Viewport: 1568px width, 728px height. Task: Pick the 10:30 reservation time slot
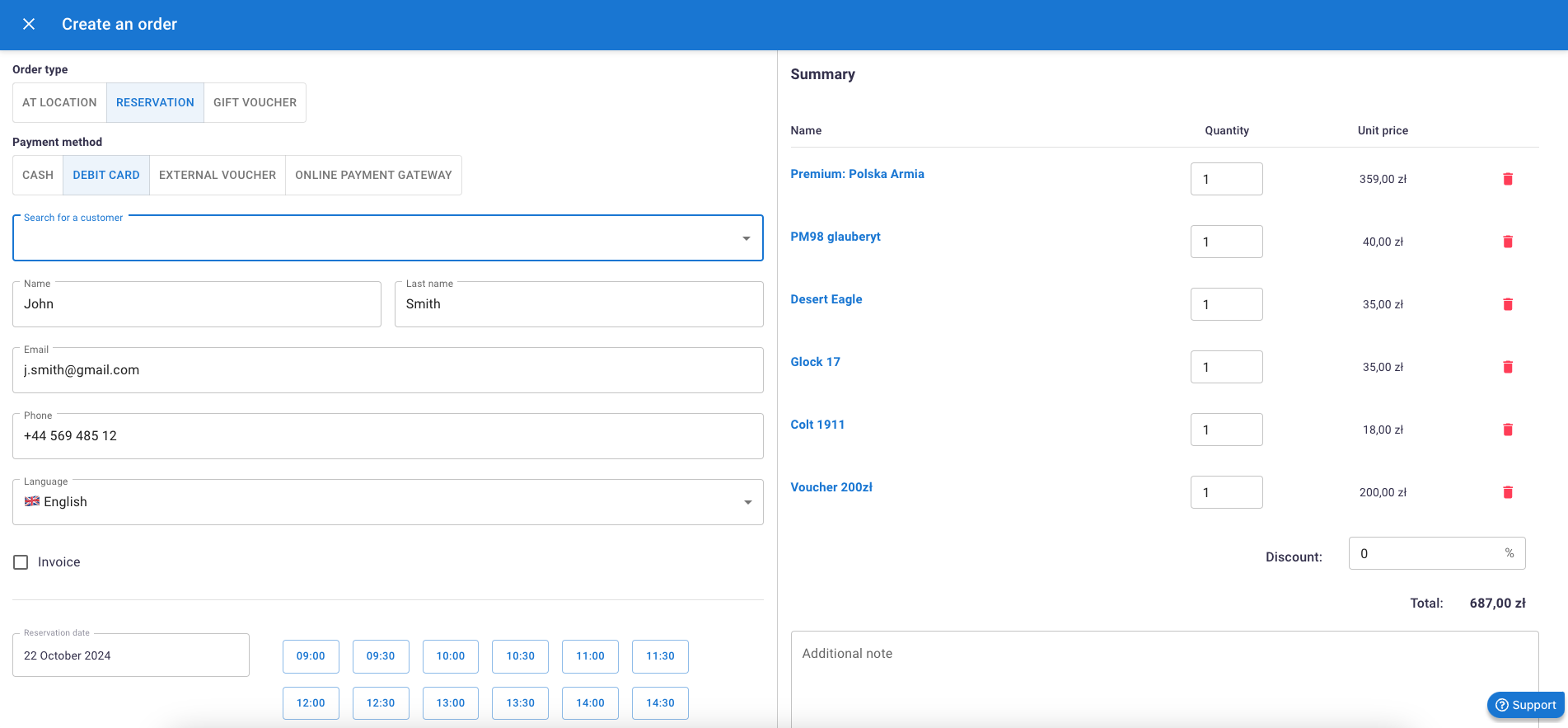click(520, 656)
